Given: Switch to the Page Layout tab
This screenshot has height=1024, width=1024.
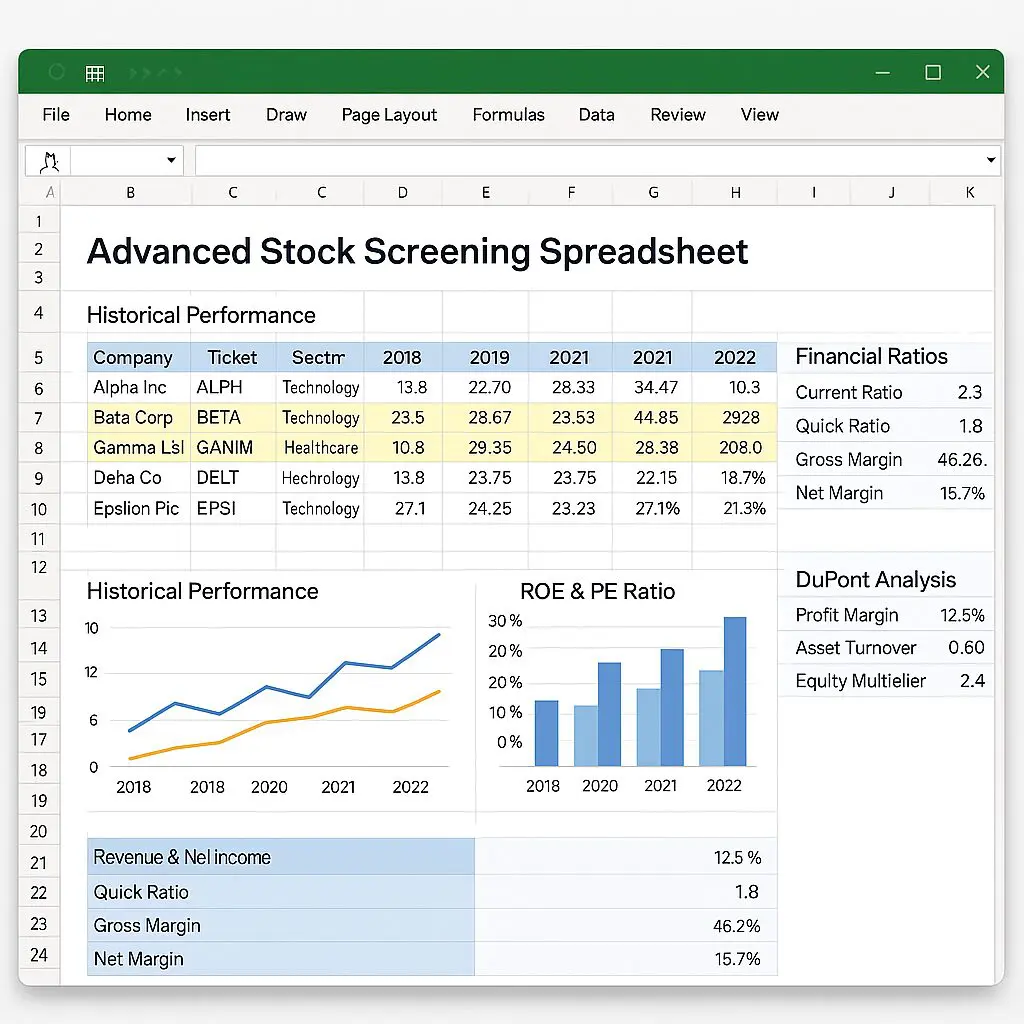Looking at the screenshot, I should [389, 115].
